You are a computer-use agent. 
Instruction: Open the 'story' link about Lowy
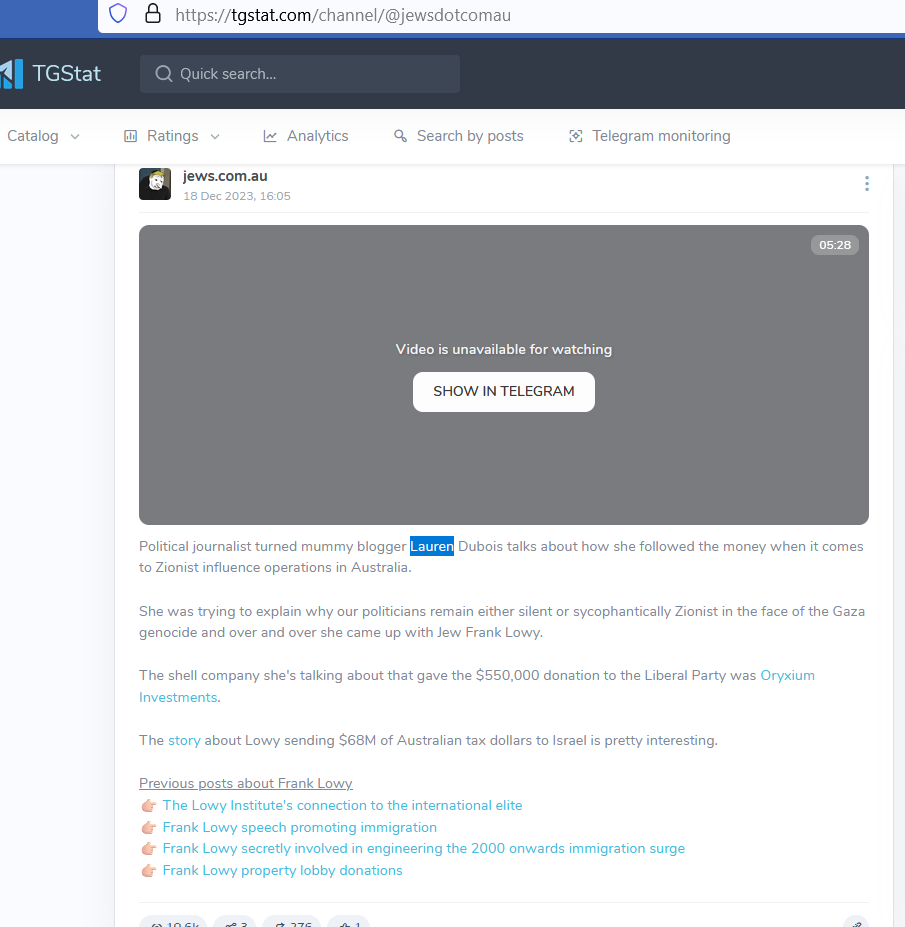(x=184, y=740)
